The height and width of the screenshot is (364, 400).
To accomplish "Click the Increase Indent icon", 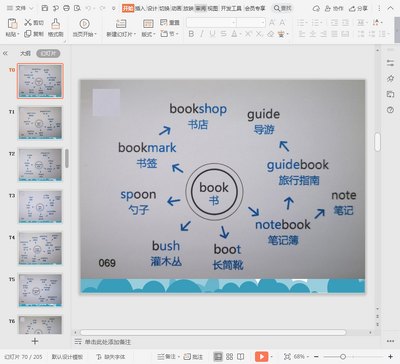I will (x=345, y=23).
